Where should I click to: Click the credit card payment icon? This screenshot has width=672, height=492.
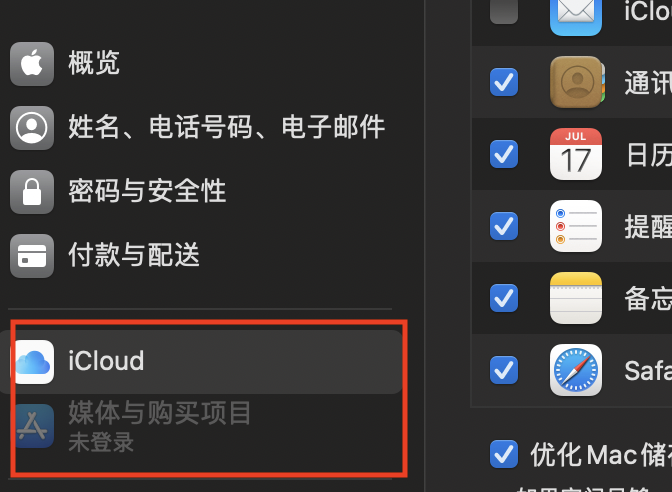click(32, 255)
